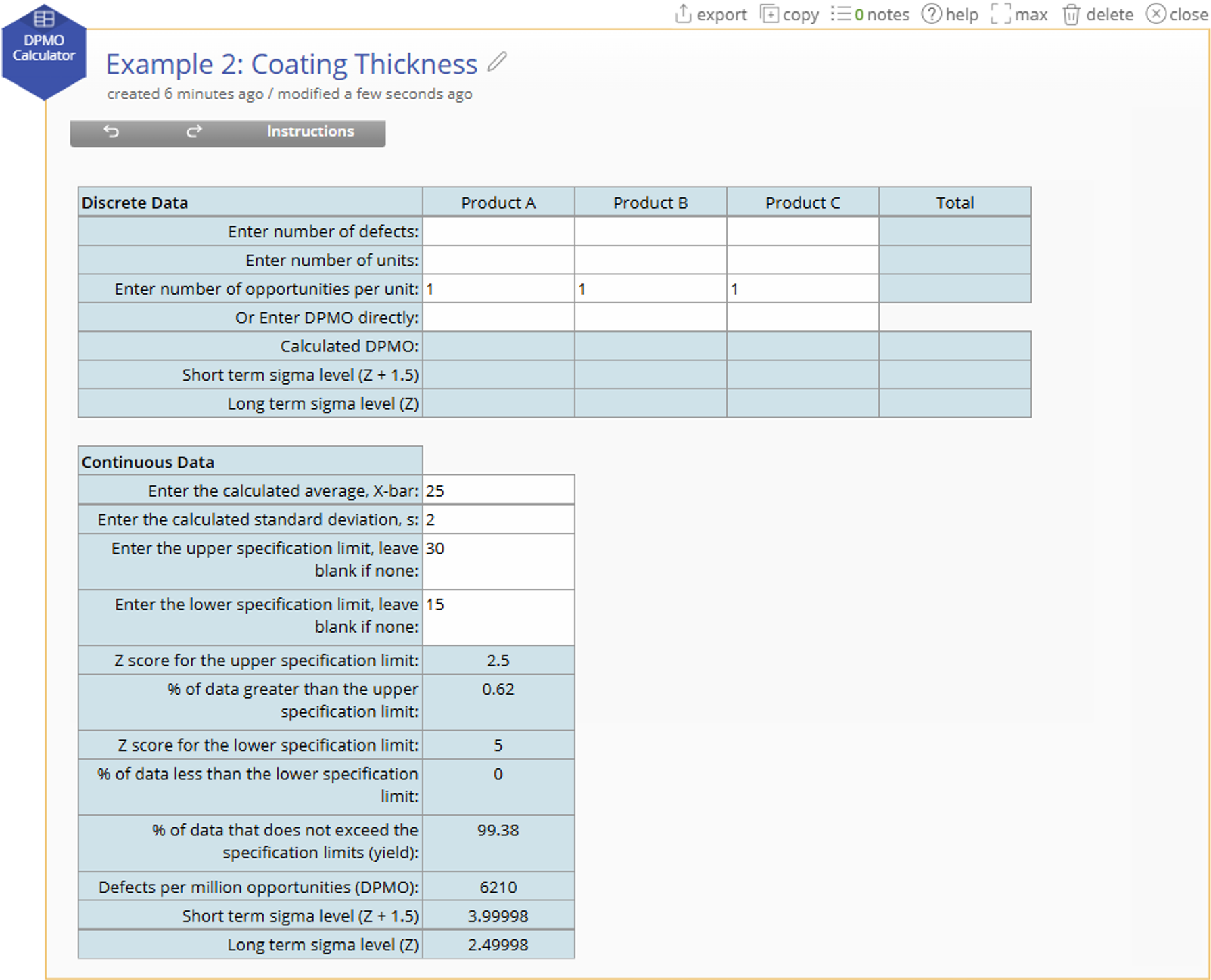Close the calculator with close icon

tap(1156, 14)
